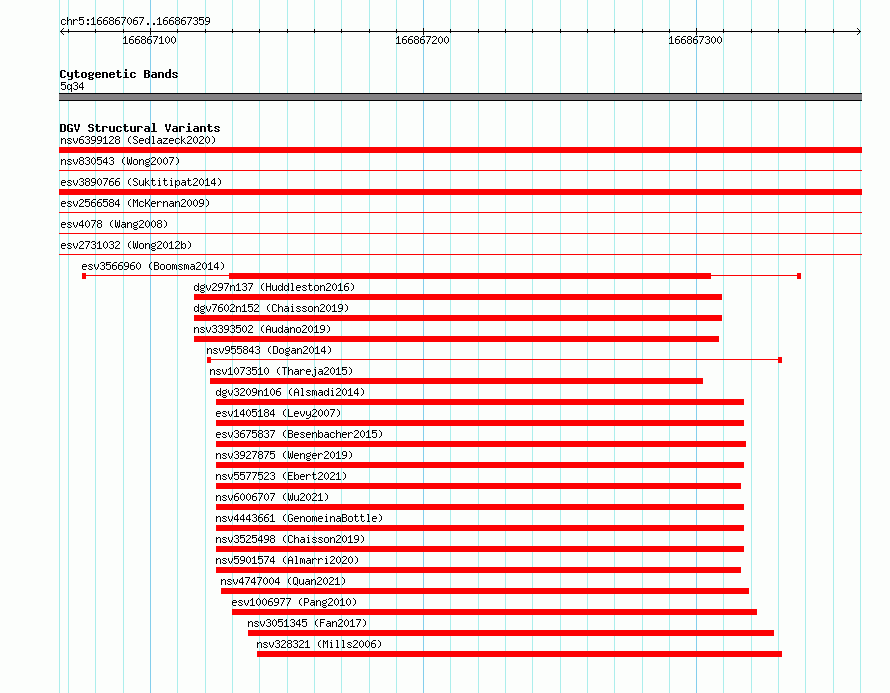Select the esv1006977 (Pang2010) label
The height and width of the screenshot is (693, 890).
point(294,602)
